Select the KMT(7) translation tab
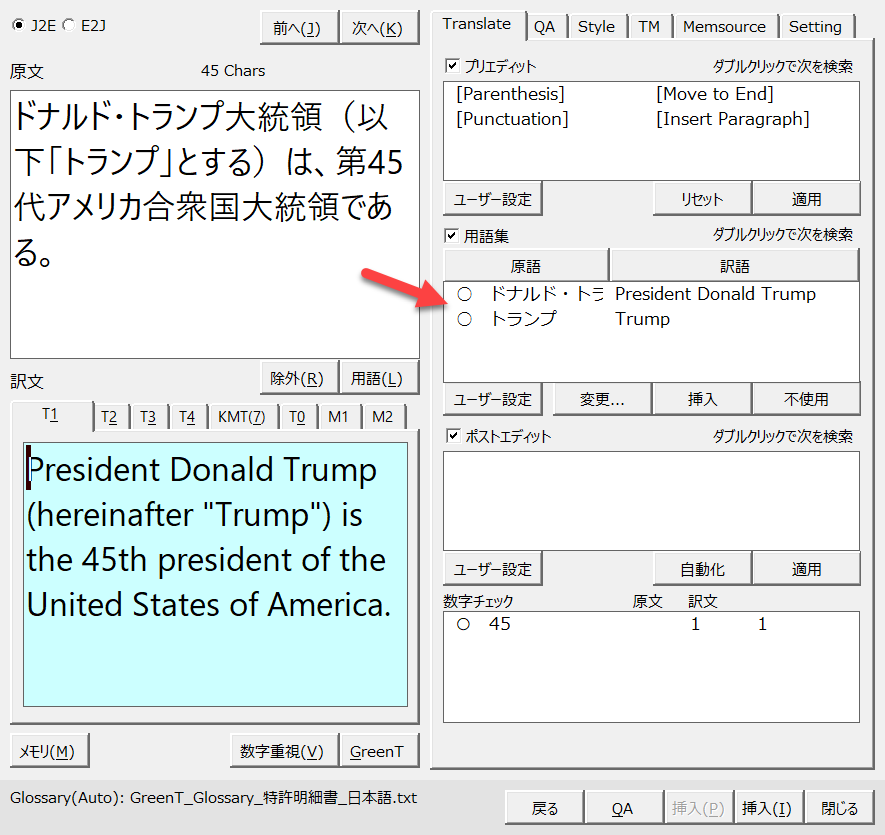Viewport: 885px width, 835px height. (x=241, y=417)
